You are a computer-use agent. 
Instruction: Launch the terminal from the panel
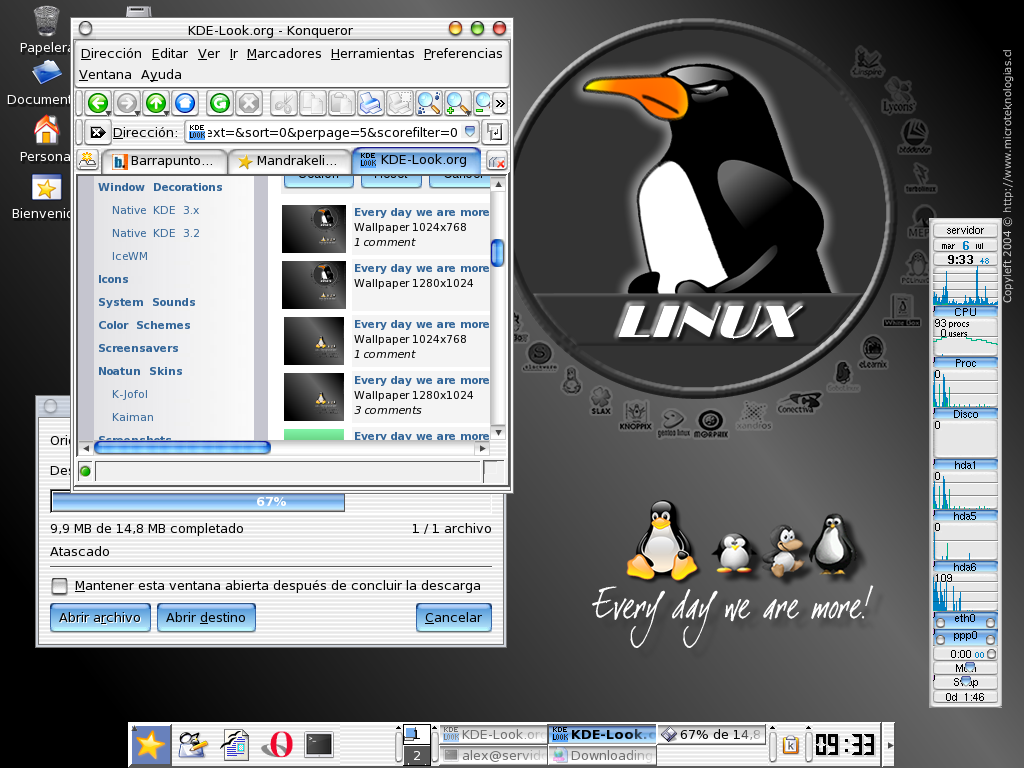[319, 744]
